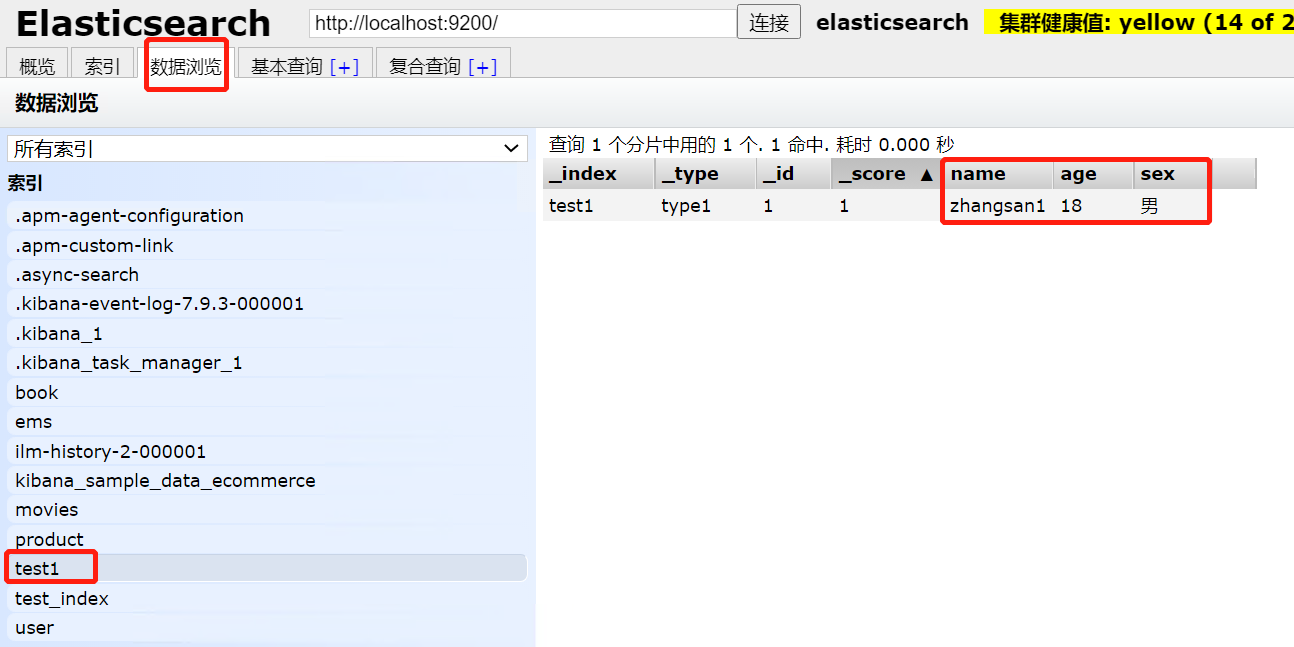1294x647 pixels.
Task: Click the Elasticsearch title heading
Action: click(143, 22)
